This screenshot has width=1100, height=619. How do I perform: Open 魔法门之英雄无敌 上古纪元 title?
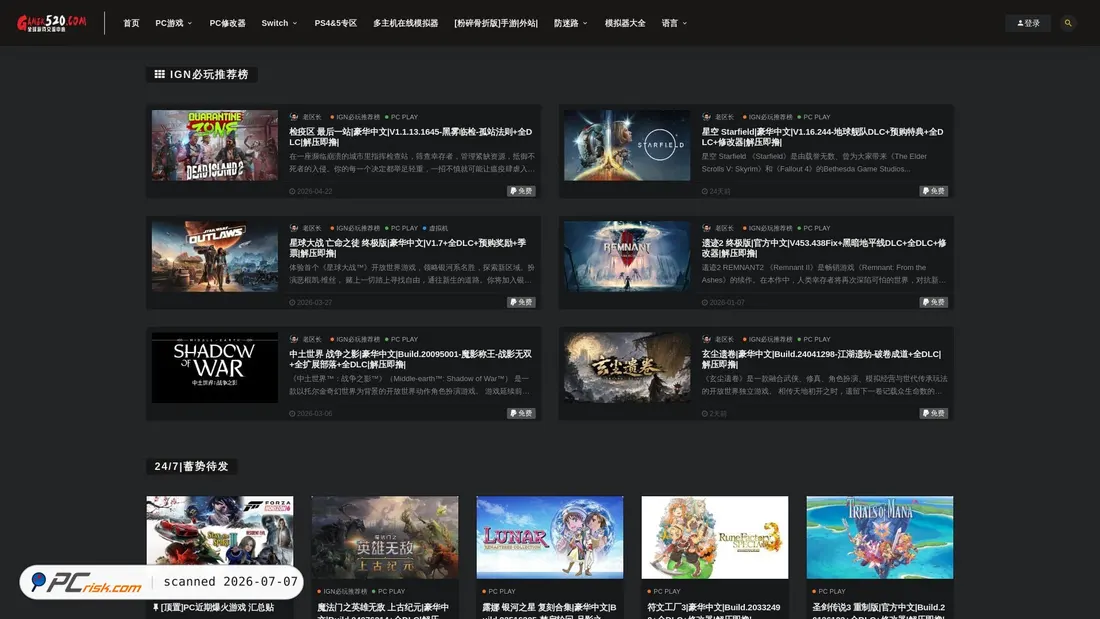(x=384, y=611)
